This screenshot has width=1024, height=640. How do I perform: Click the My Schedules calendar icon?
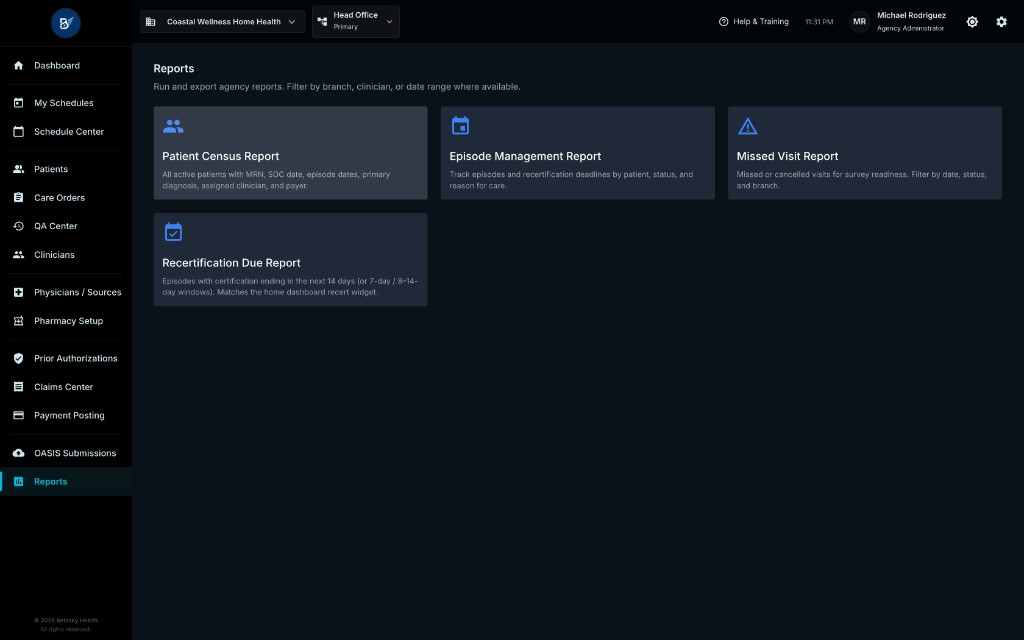(x=18, y=103)
